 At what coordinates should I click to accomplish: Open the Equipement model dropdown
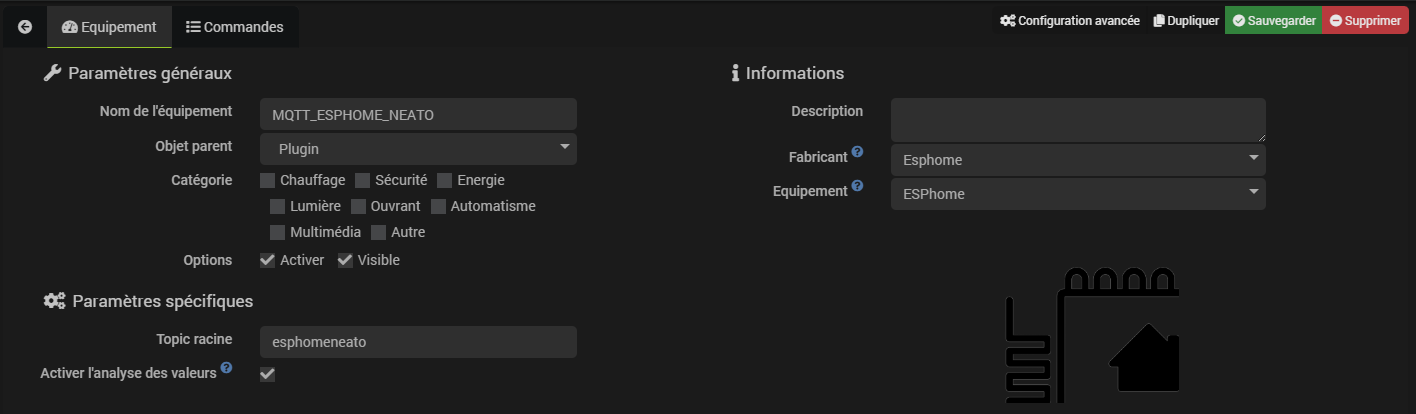pos(1078,194)
